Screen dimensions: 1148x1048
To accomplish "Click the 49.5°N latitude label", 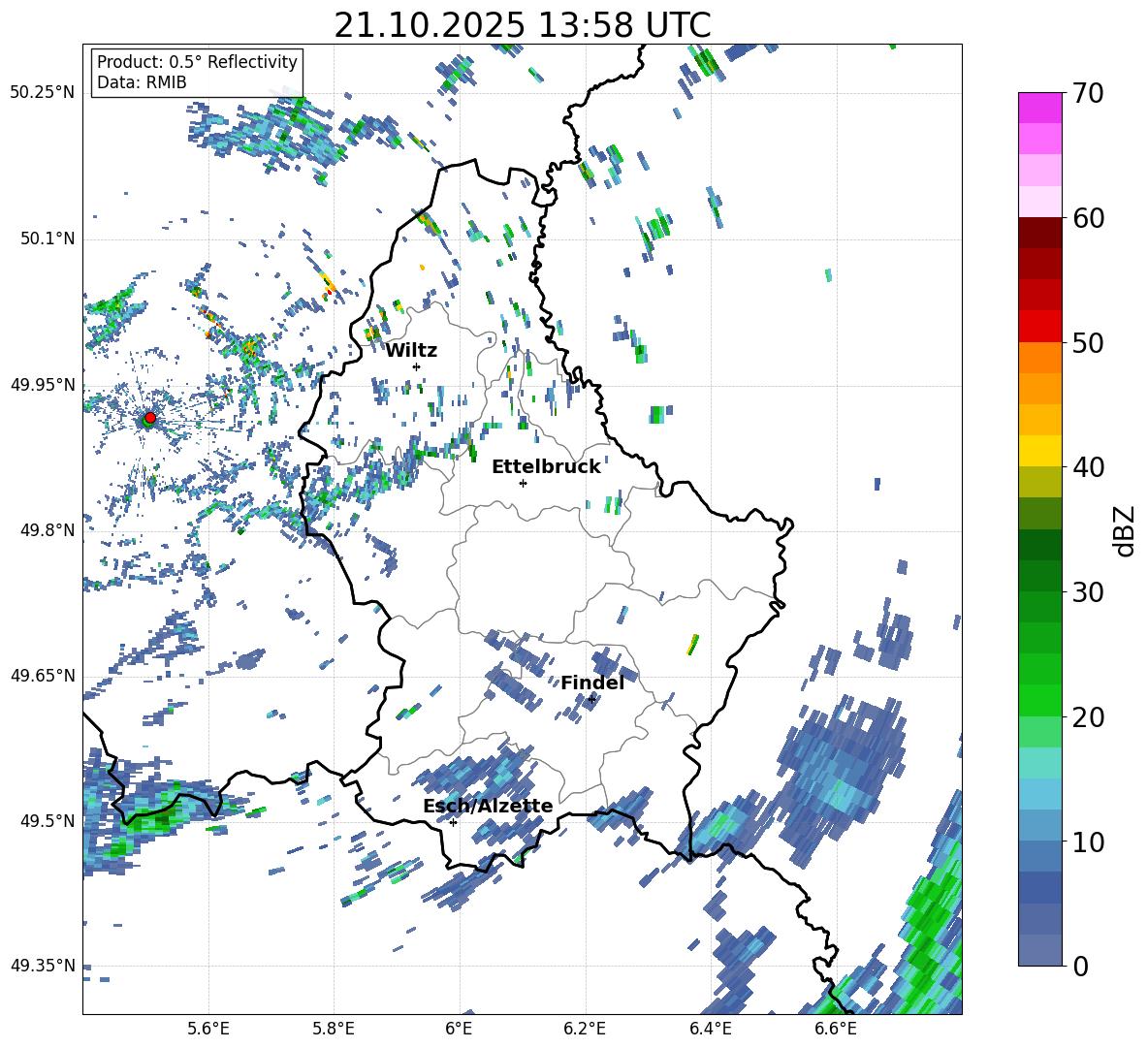I will click(x=48, y=820).
